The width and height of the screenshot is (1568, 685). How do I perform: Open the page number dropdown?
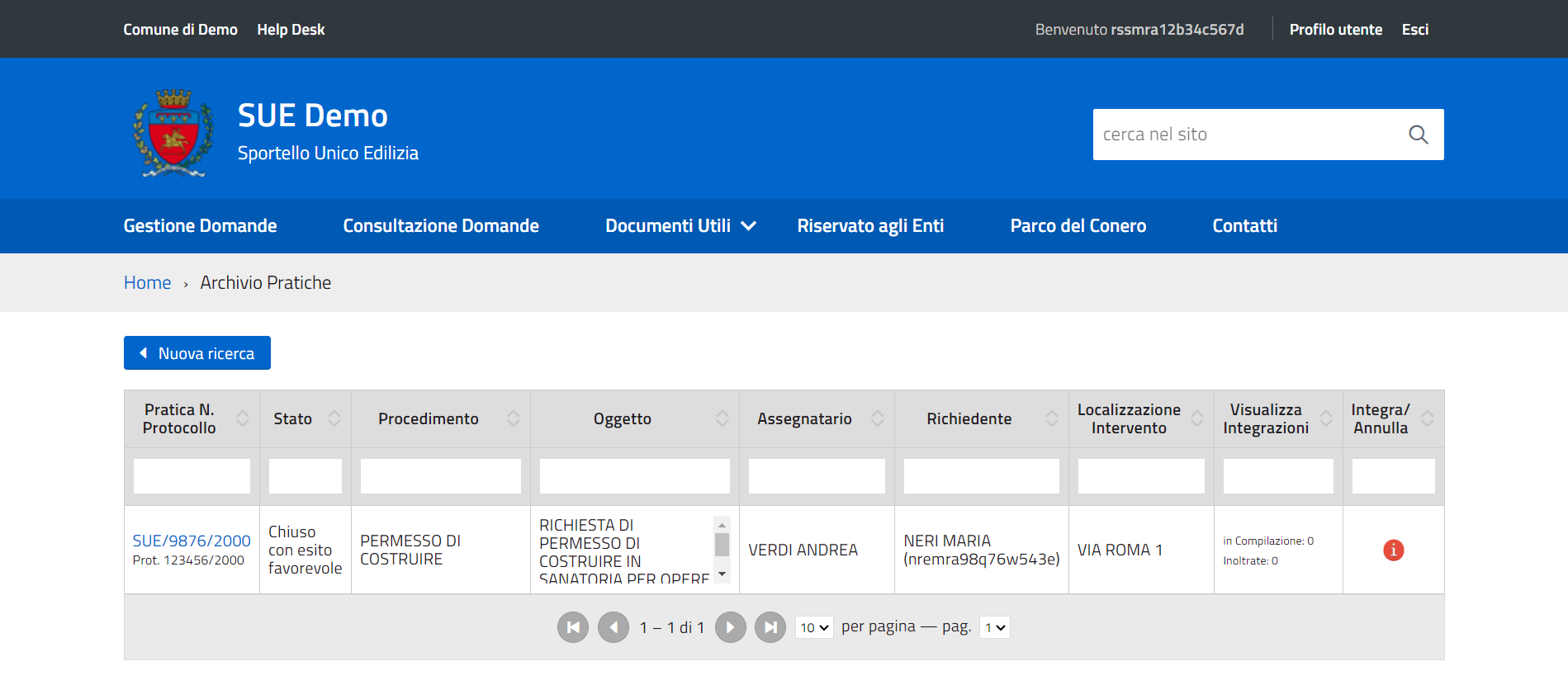(995, 627)
